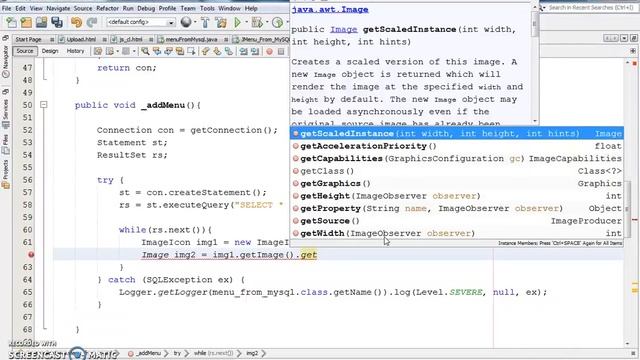Open the editor document list dropdown
The height and width of the screenshot is (360, 640).
(624, 38)
